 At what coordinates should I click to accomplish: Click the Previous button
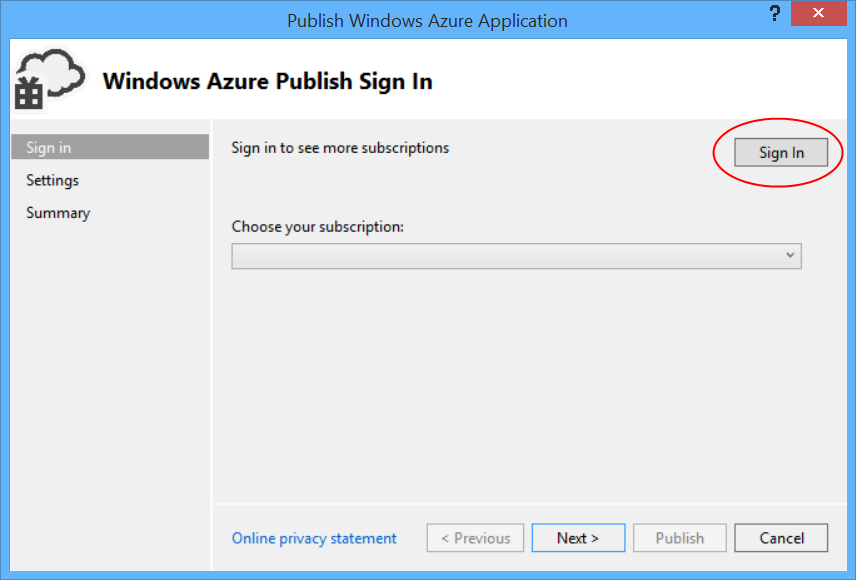tap(475, 537)
